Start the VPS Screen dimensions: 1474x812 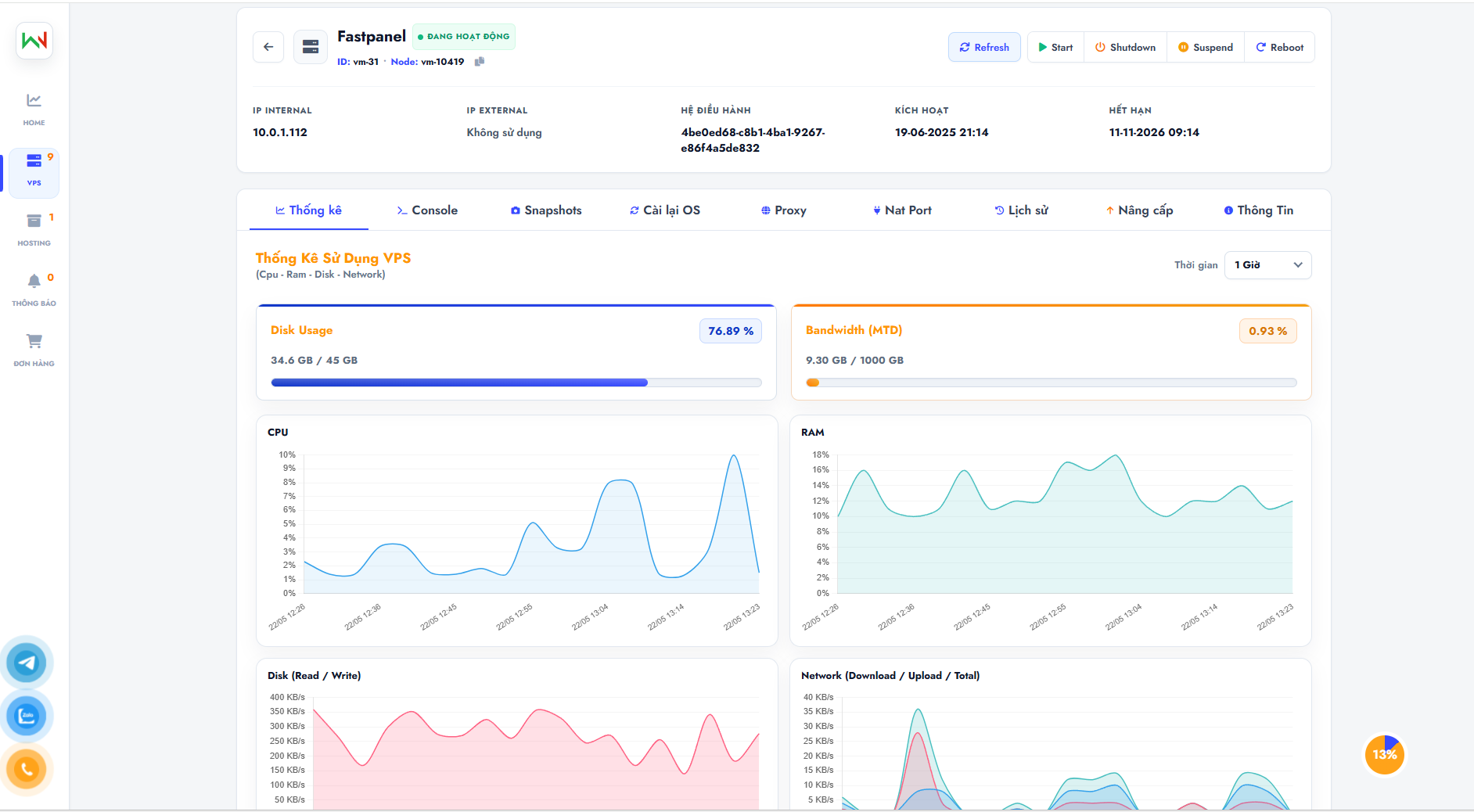(1055, 47)
